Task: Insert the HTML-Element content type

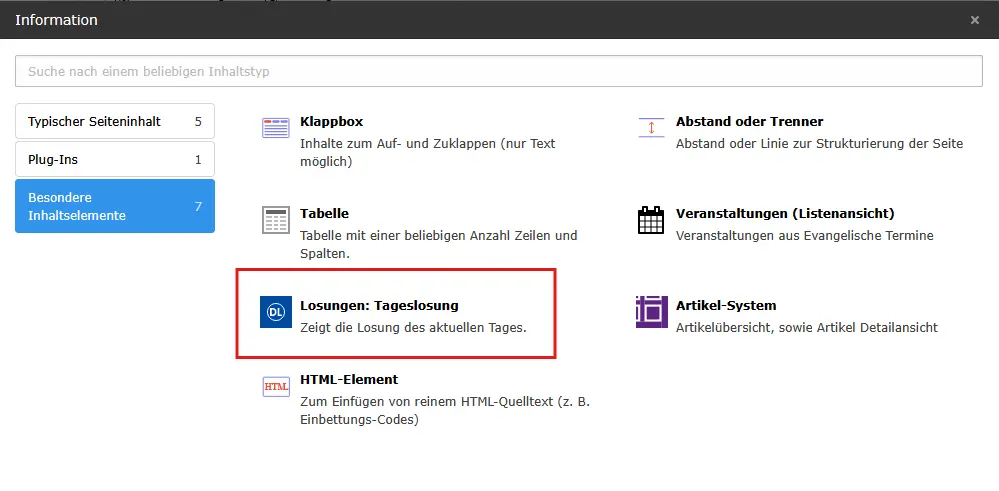Action: click(349, 379)
